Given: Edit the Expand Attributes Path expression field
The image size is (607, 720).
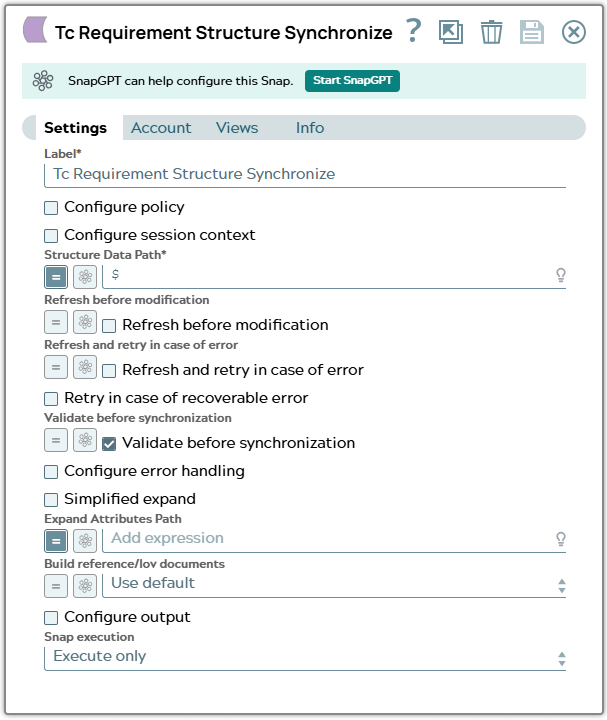Looking at the screenshot, I should point(327,539).
